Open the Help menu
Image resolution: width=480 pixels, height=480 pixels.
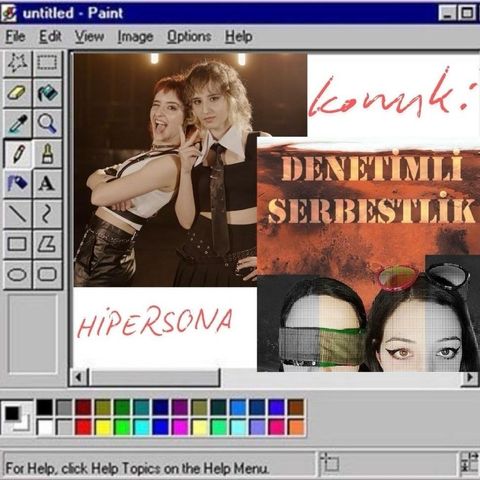pyautogui.click(x=238, y=37)
